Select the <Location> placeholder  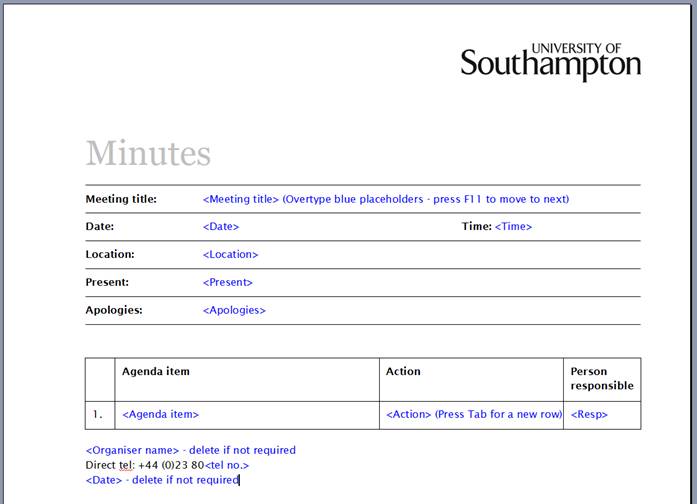230,254
